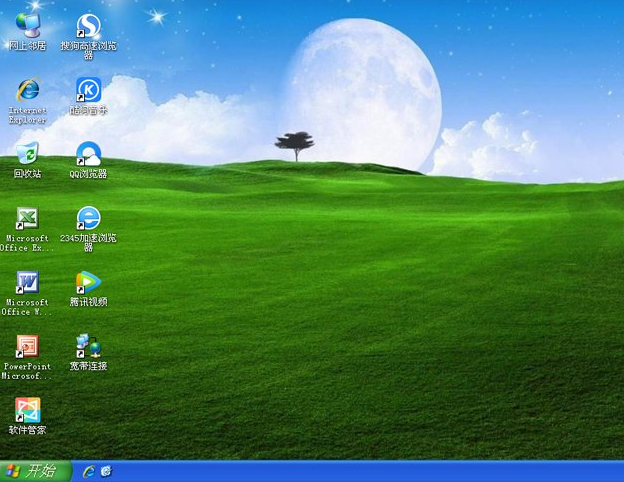
Task: Click the 软件管家 software manager icon
Action: point(28,410)
